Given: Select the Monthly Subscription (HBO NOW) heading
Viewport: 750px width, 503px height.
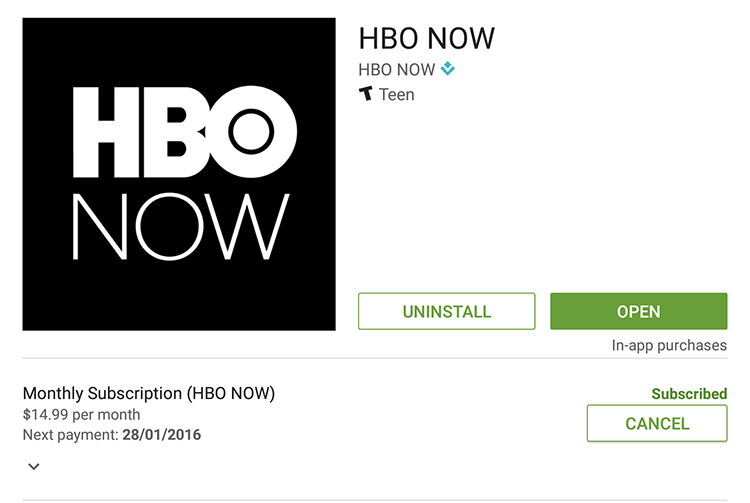Looking at the screenshot, I should 149,393.
